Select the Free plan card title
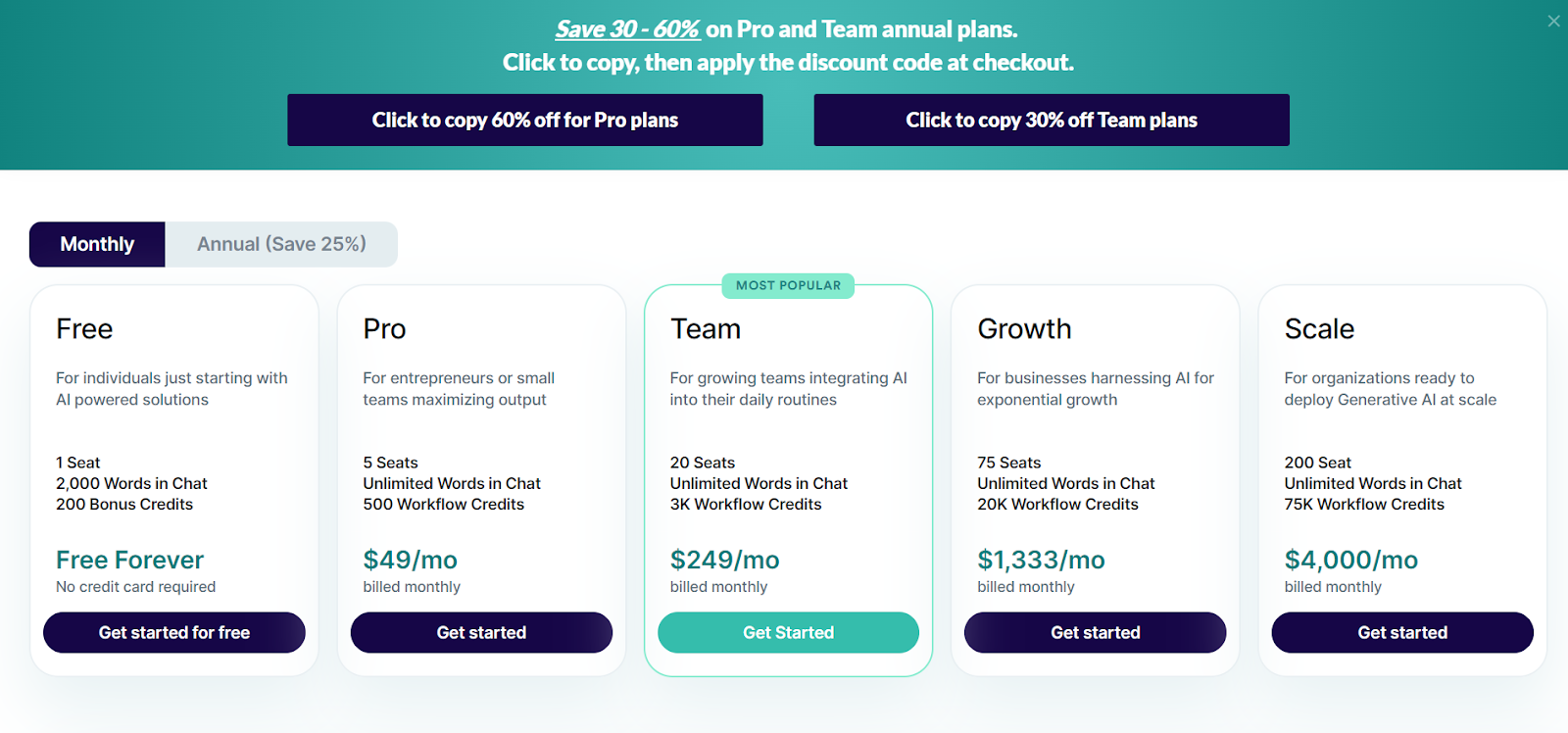The height and width of the screenshot is (733, 1568). 83,329
